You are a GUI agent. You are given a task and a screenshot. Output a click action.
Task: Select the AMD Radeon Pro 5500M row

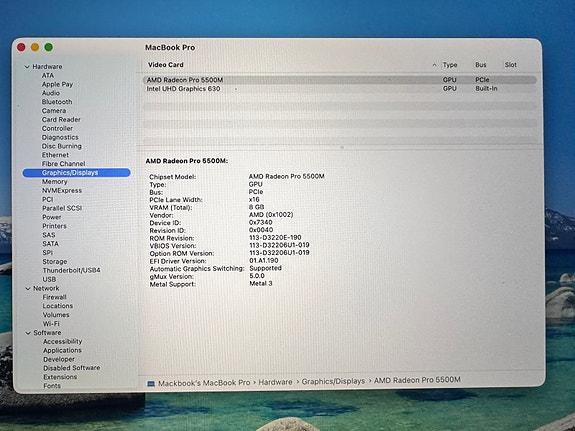pos(340,80)
